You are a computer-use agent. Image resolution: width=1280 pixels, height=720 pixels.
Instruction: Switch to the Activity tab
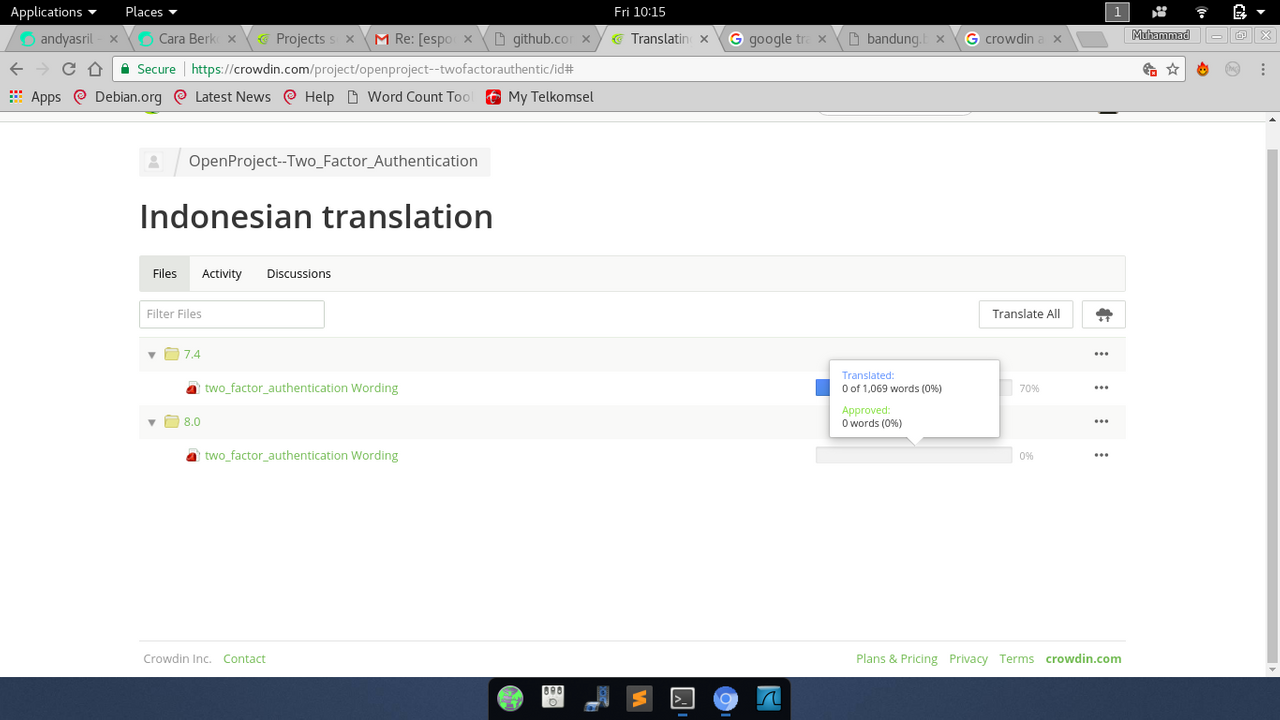(222, 274)
